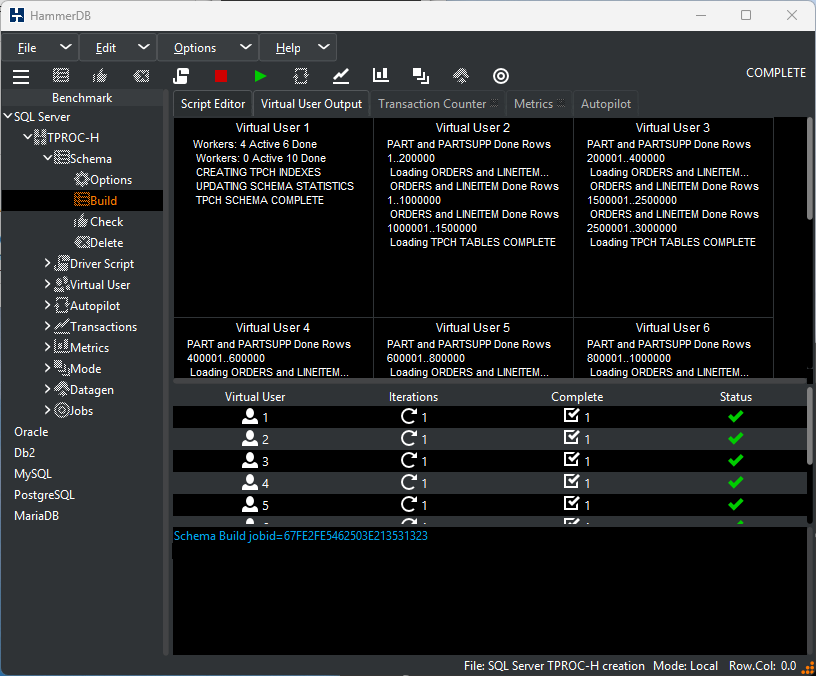The height and width of the screenshot is (676, 816).
Task: Run virtual users with green play button
Action: [260, 76]
